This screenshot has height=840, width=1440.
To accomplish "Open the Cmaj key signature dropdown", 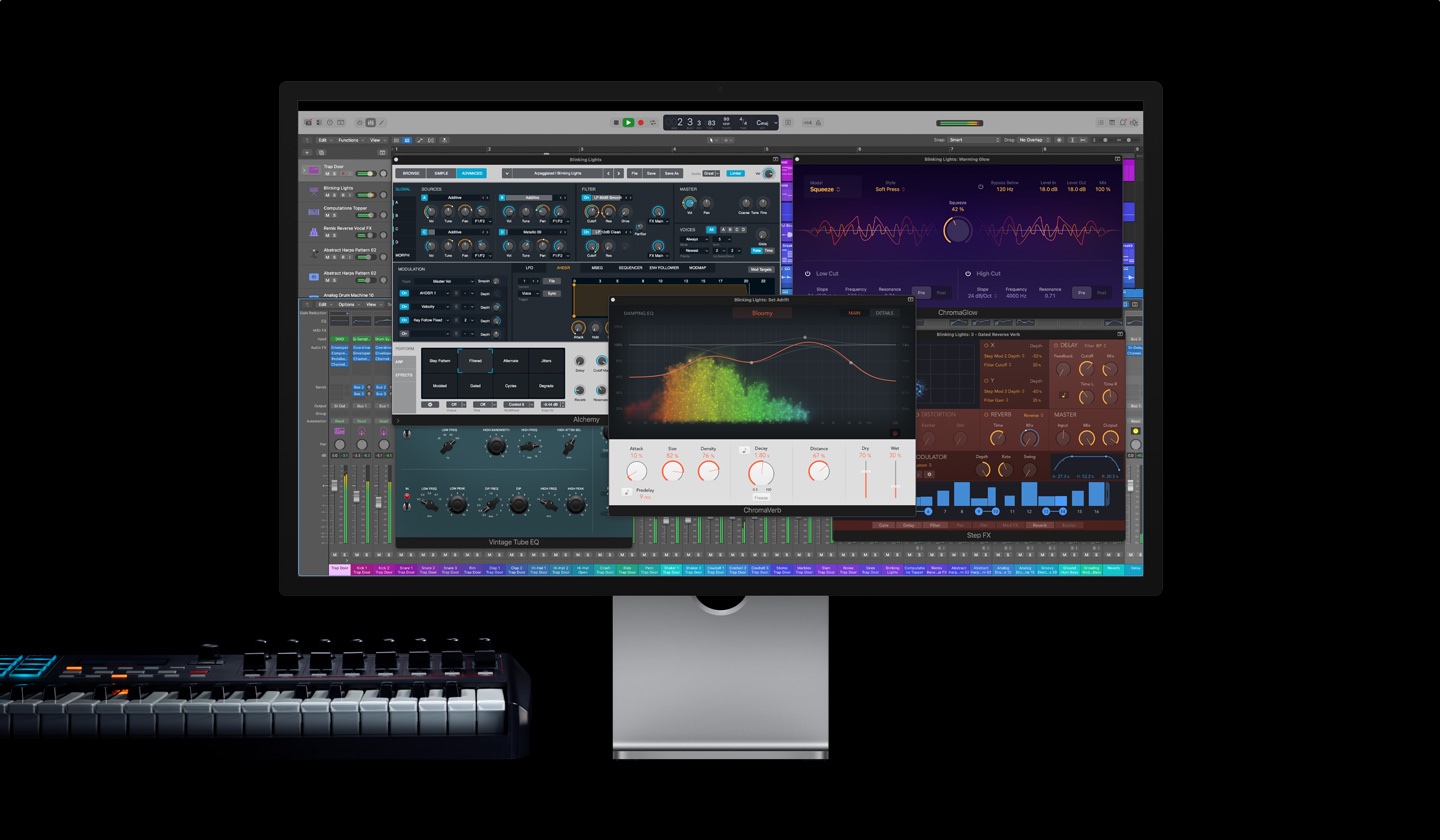I will 766,123.
